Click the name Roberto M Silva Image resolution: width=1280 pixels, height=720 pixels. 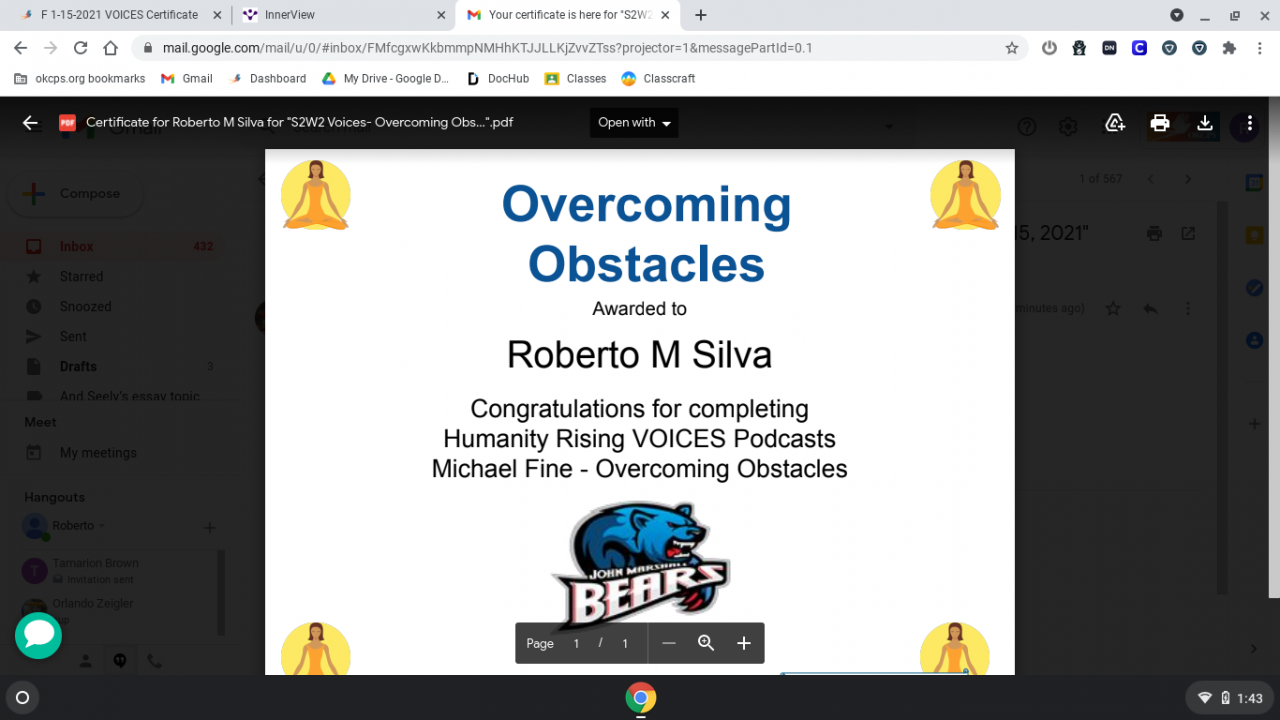pos(639,354)
